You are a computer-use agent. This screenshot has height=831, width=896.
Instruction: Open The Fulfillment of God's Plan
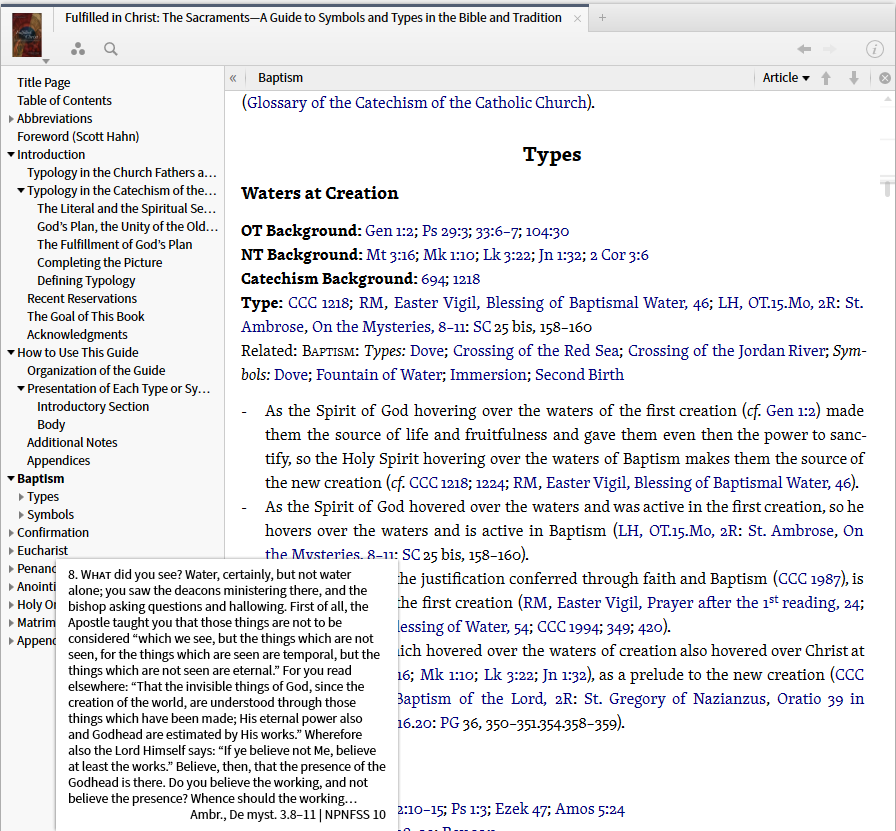(115, 245)
